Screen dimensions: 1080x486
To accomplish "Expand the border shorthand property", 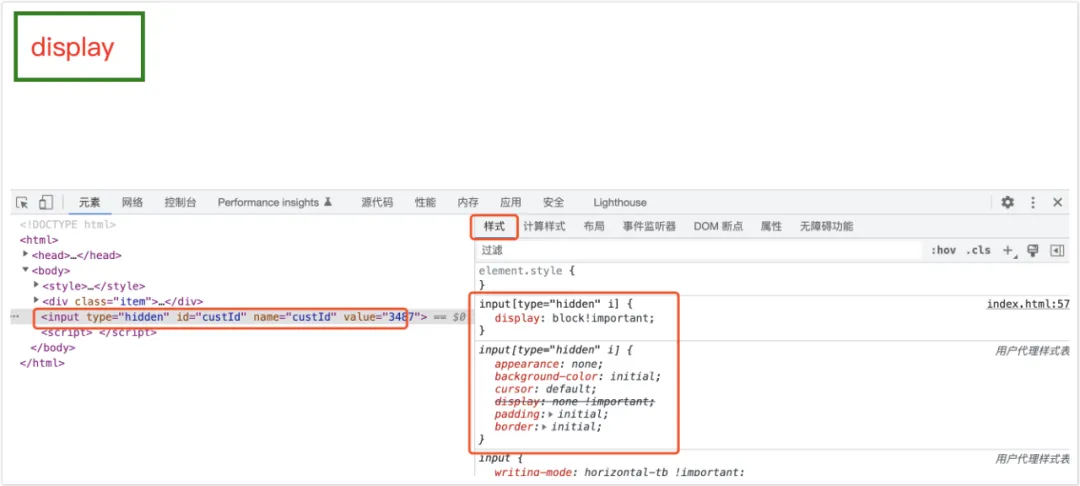I will (544, 427).
